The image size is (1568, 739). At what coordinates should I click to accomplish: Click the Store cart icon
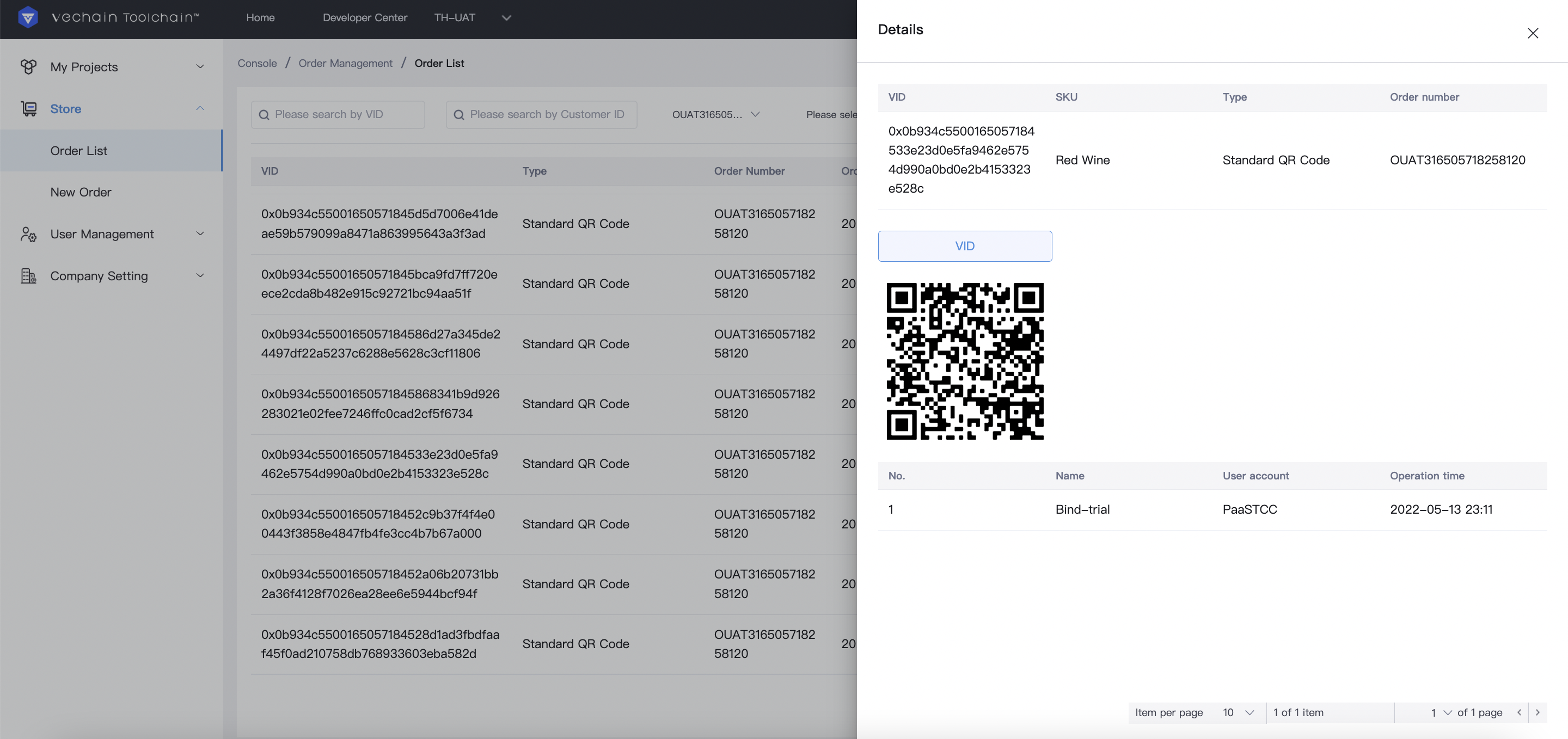(x=28, y=109)
